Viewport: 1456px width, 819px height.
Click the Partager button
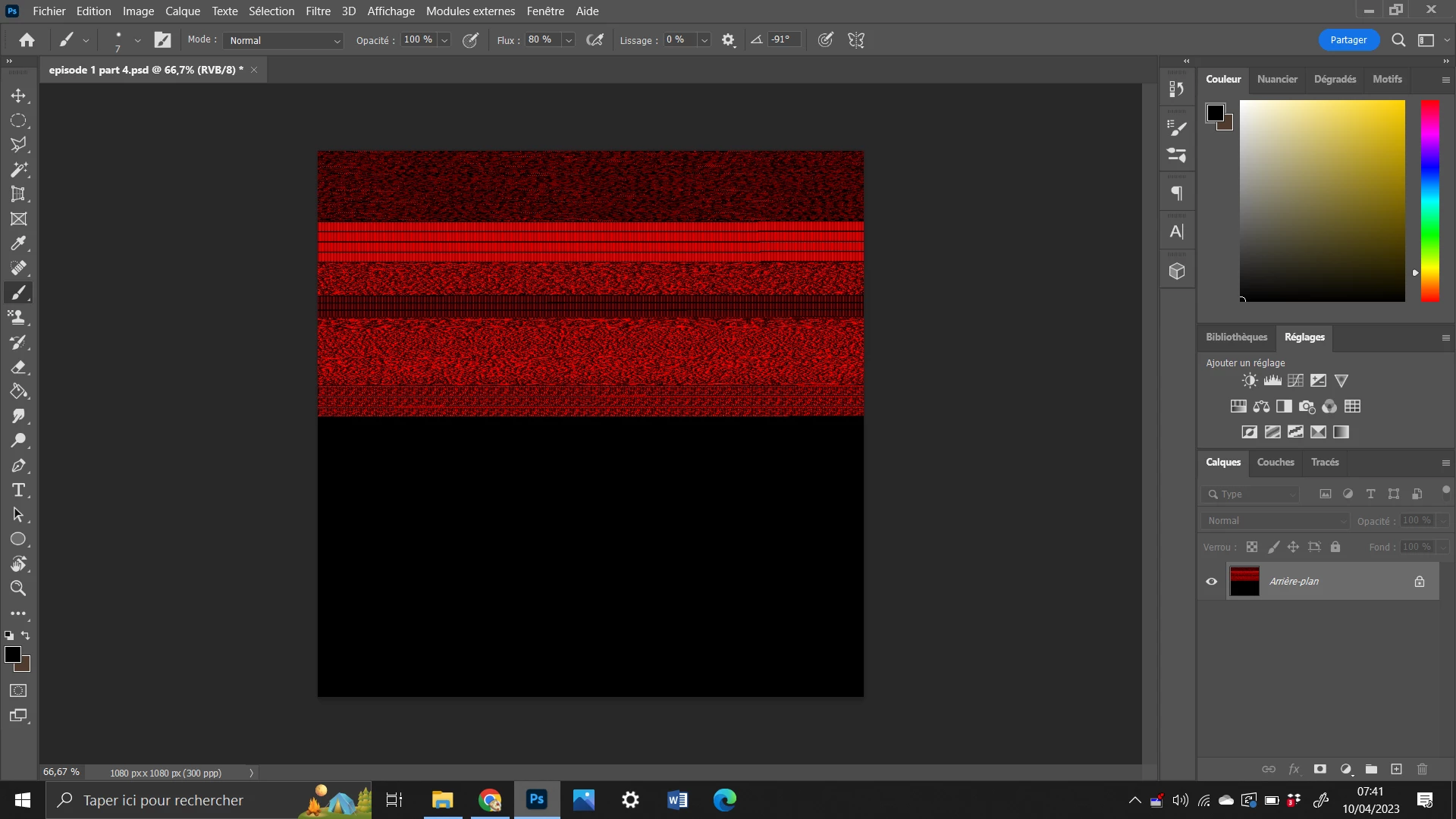tap(1348, 40)
